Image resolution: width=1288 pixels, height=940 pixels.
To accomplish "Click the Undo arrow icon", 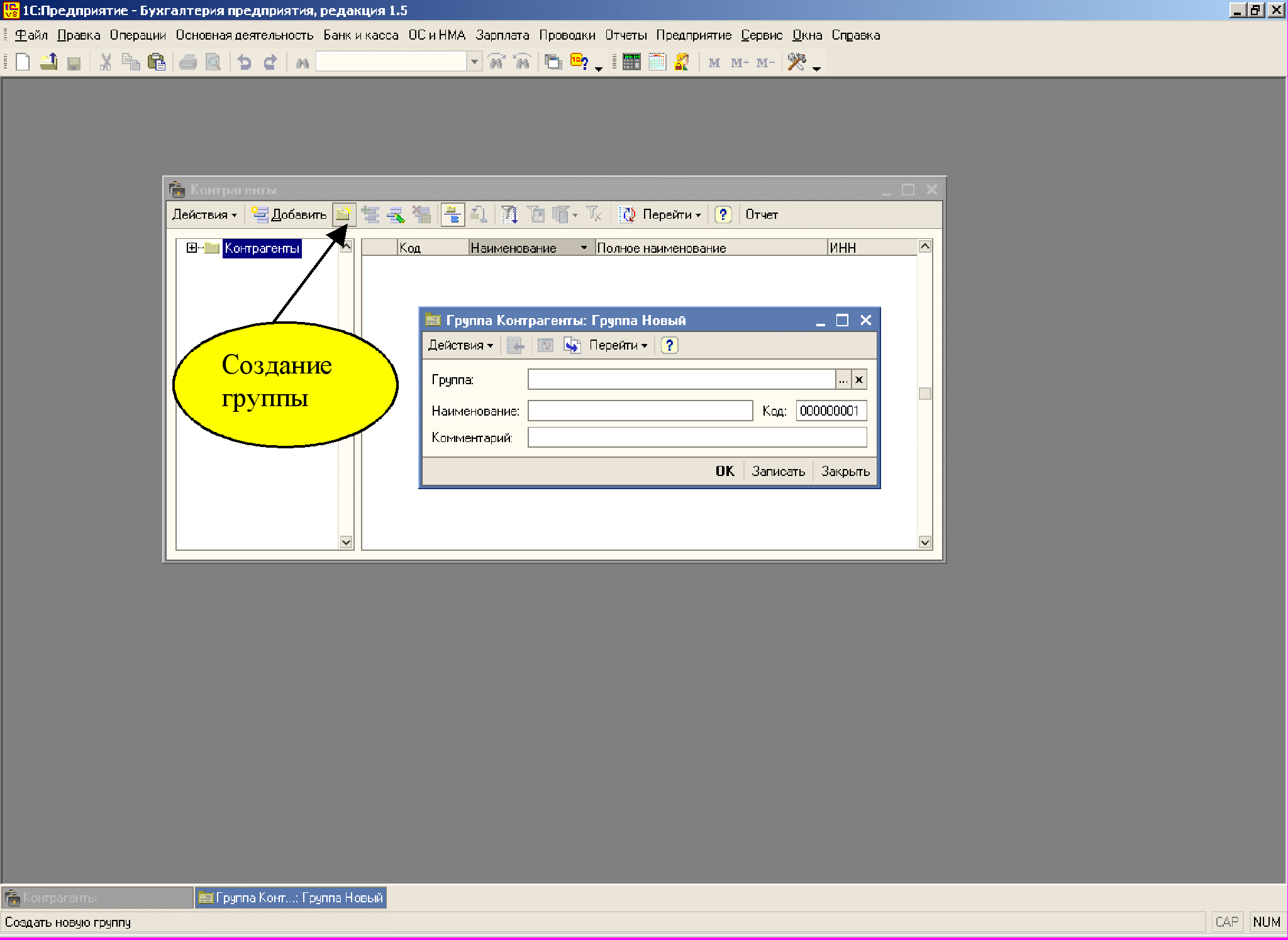I will pyautogui.click(x=245, y=62).
